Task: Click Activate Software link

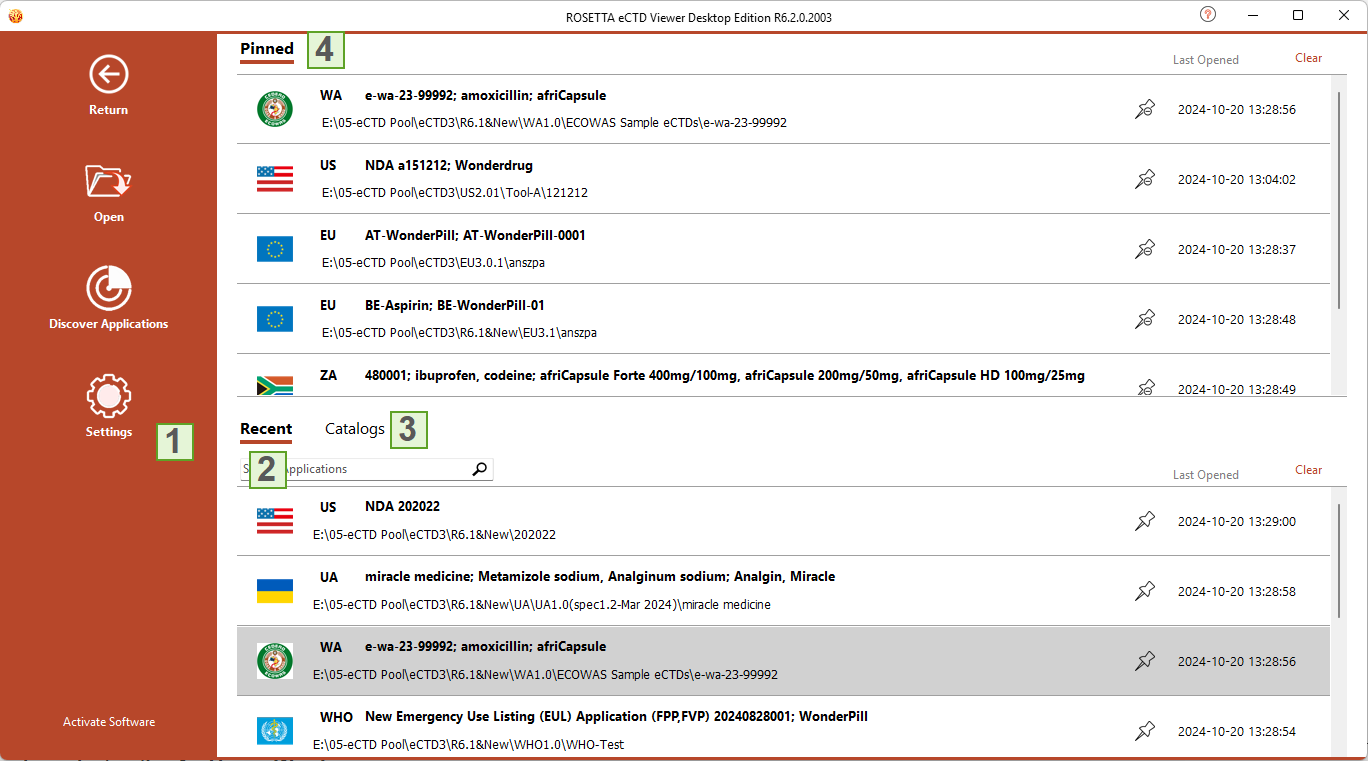Action: click(109, 722)
